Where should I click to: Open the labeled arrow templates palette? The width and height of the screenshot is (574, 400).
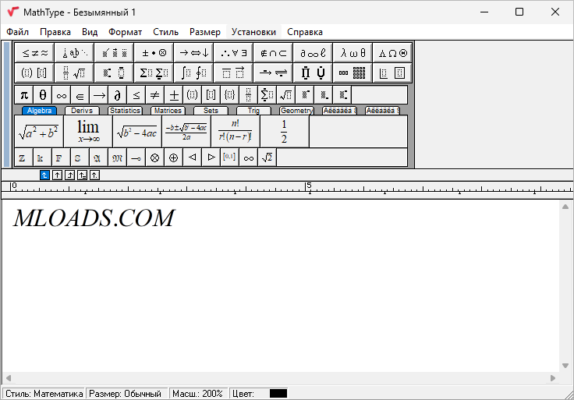click(273, 73)
